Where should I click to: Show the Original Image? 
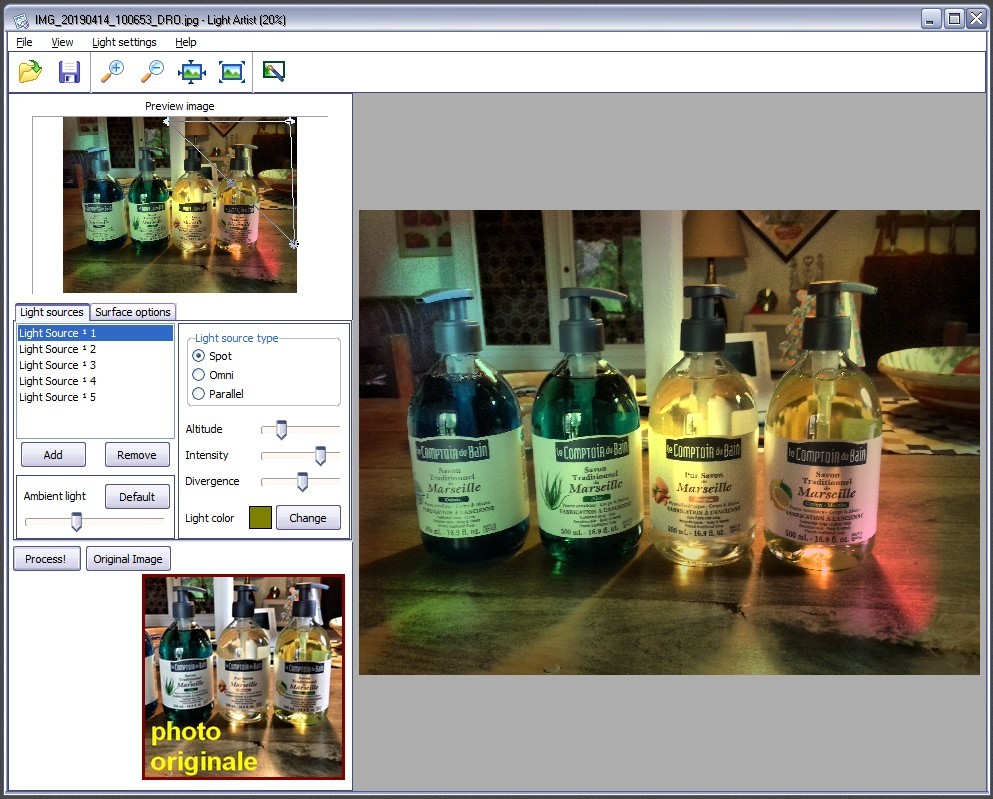pyautogui.click(x=128, y=559)
